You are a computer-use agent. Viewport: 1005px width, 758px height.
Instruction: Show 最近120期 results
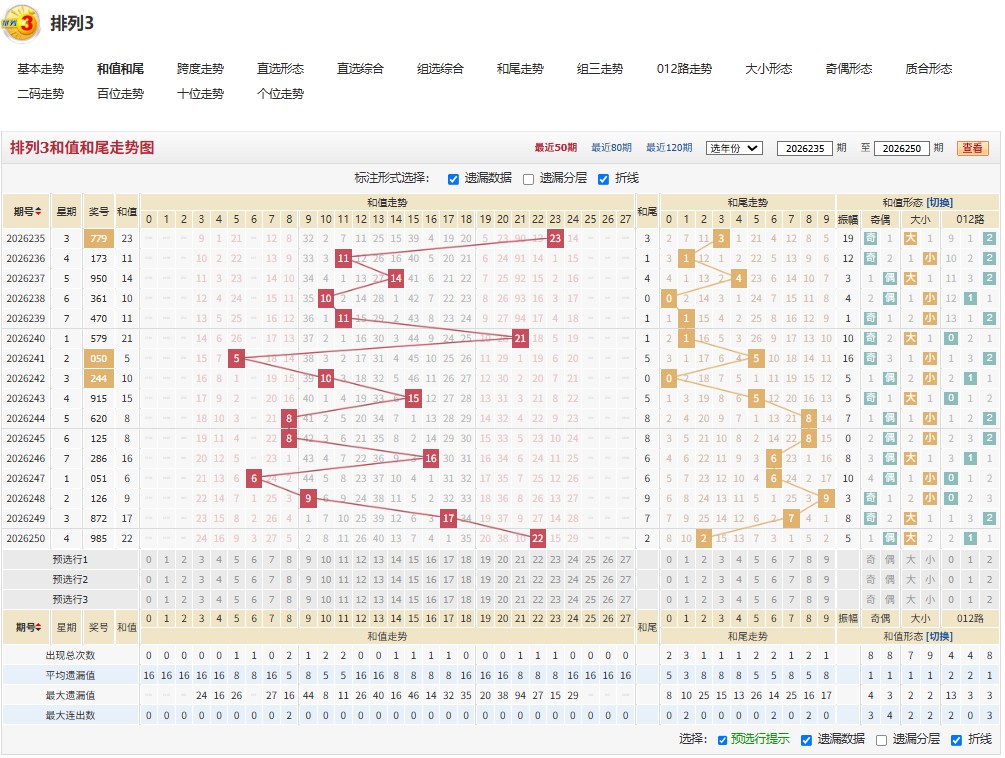[669, 148]
